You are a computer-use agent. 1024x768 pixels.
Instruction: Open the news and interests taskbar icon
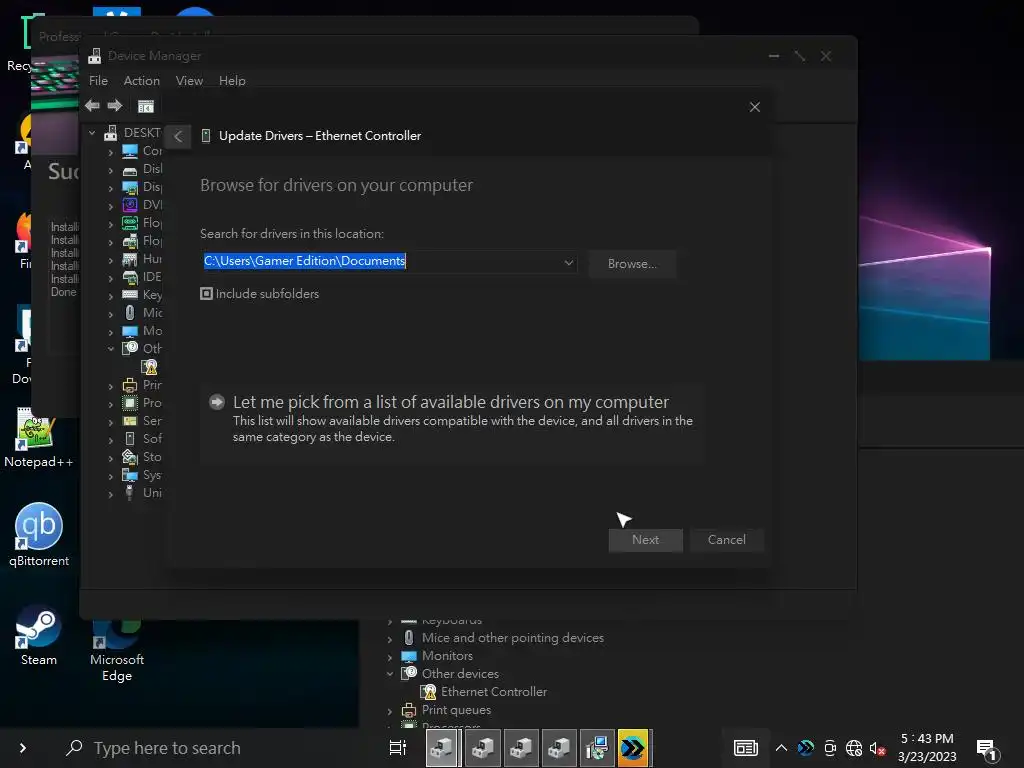745,748
